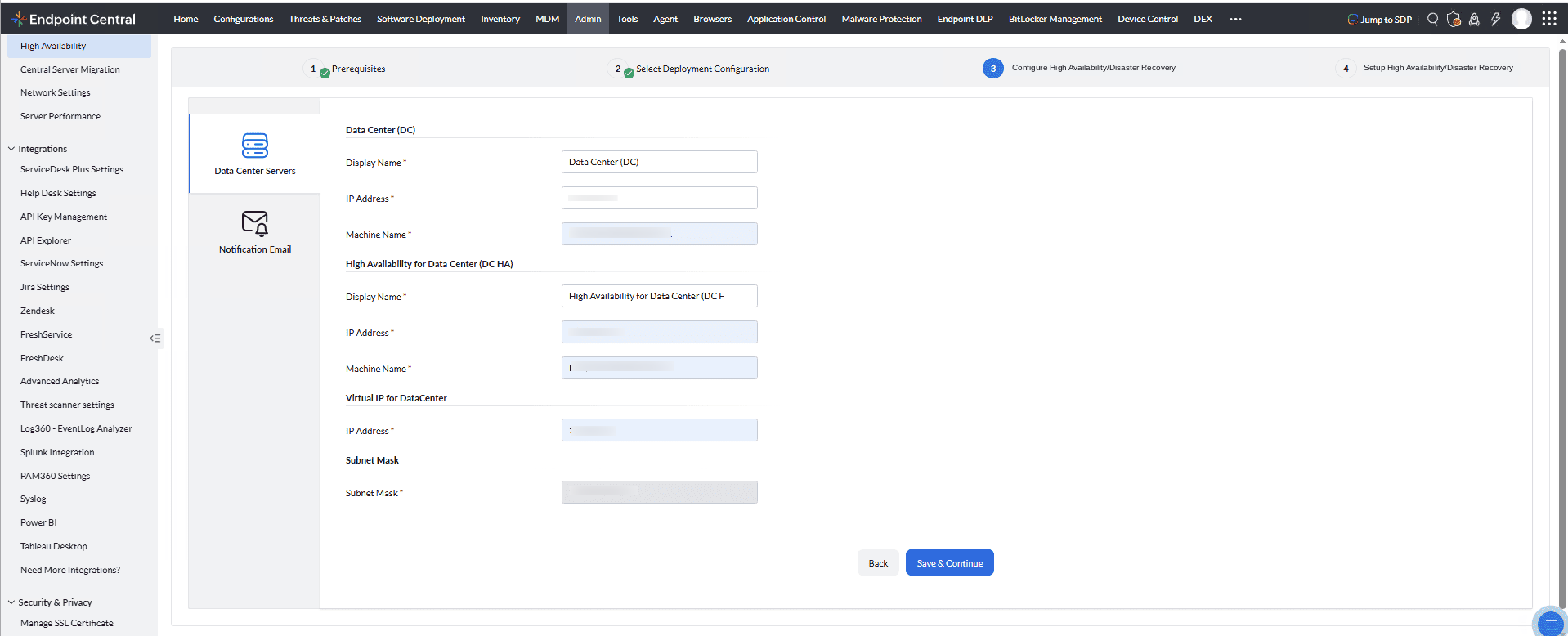Open Tableau Desktop integration
The image size is (1568, 636).
(x=54, y=546)
